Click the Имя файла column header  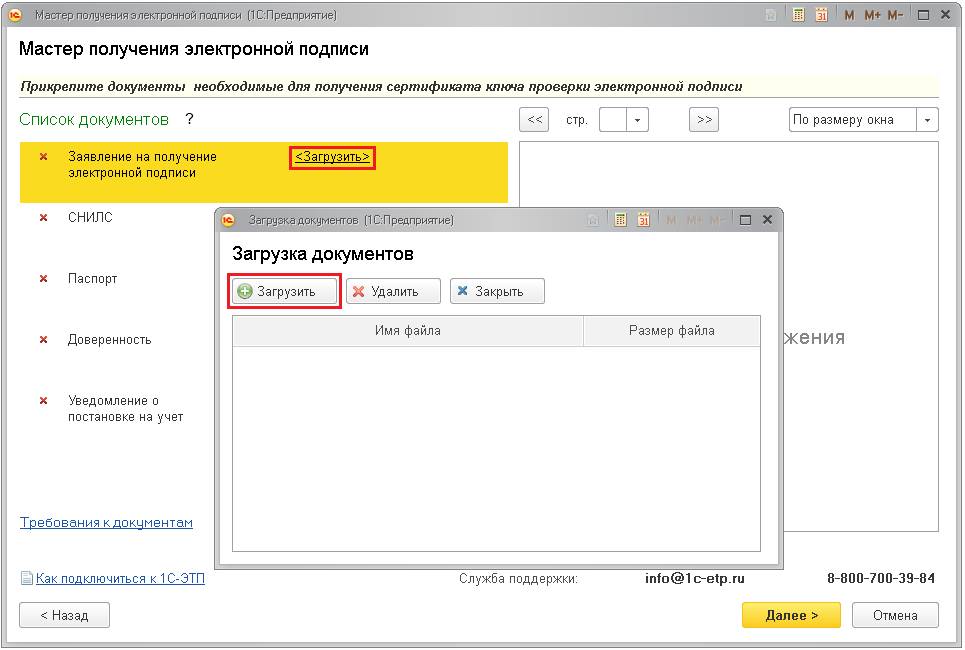407,331
